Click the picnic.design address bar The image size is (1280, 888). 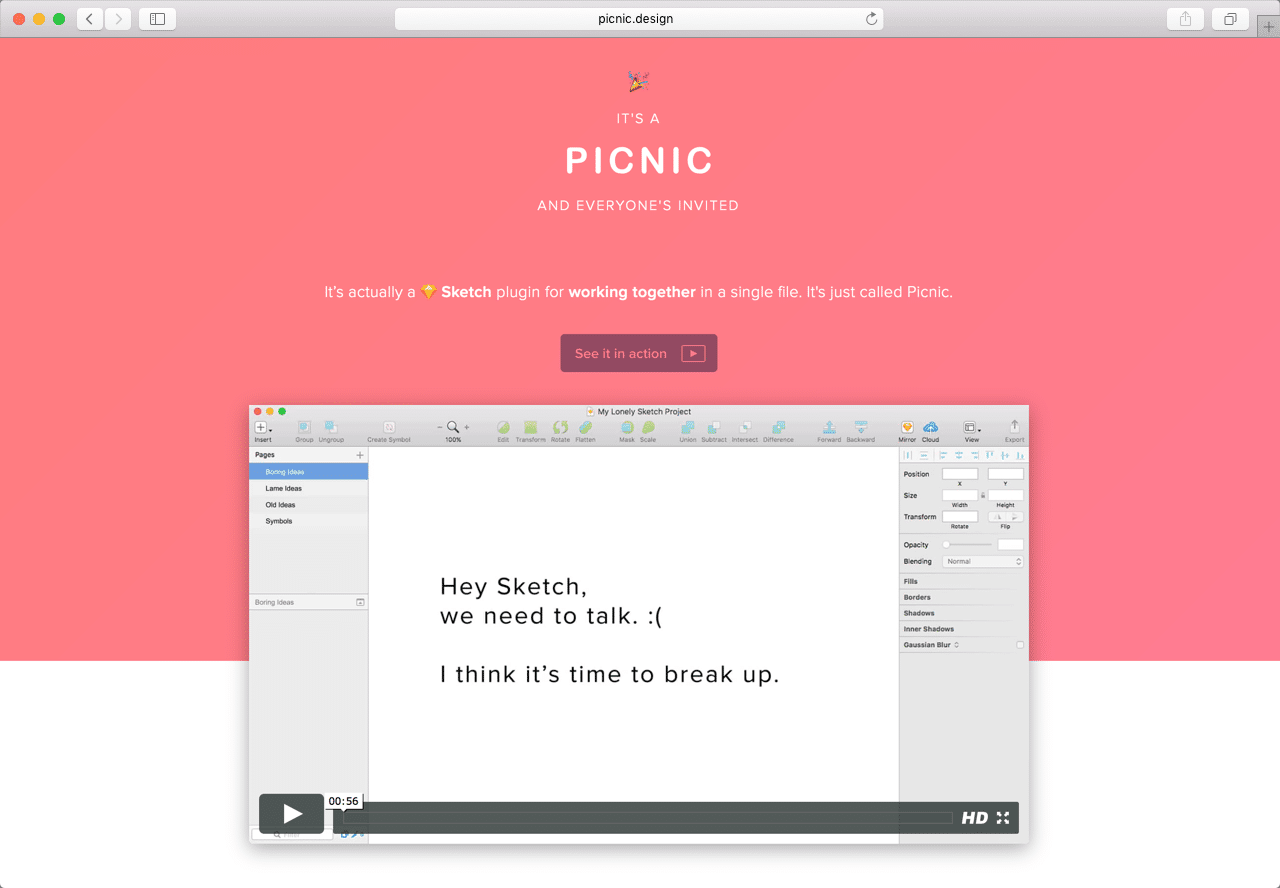[638, 19]
